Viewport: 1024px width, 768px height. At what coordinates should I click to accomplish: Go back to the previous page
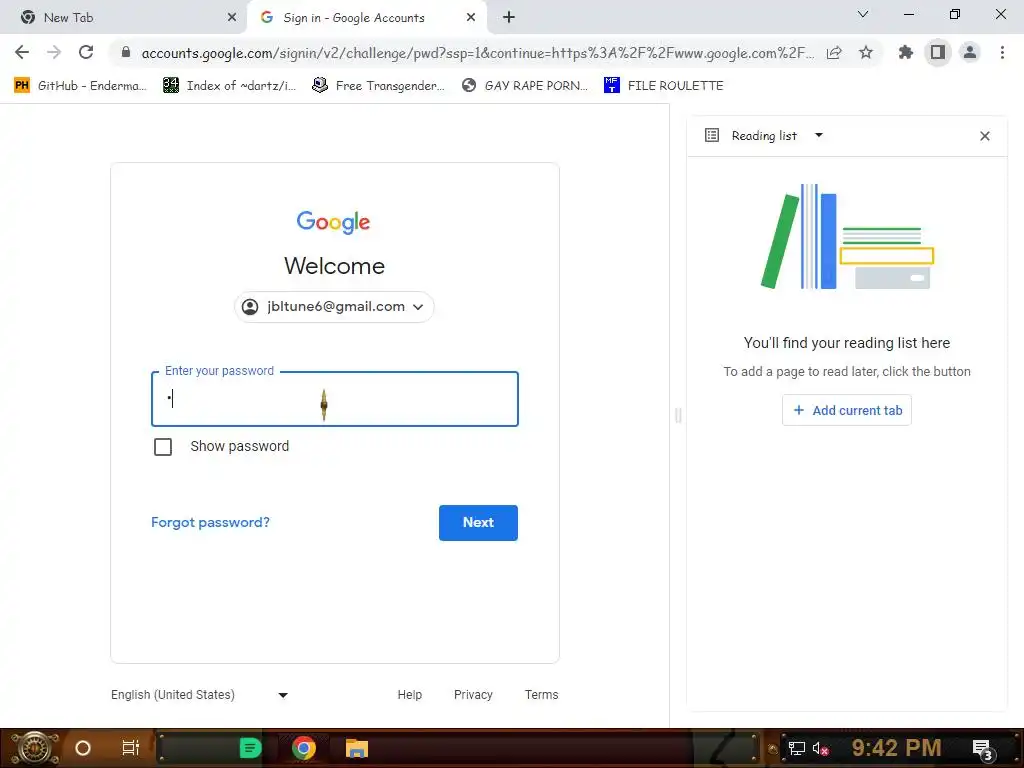click(22, 52)
